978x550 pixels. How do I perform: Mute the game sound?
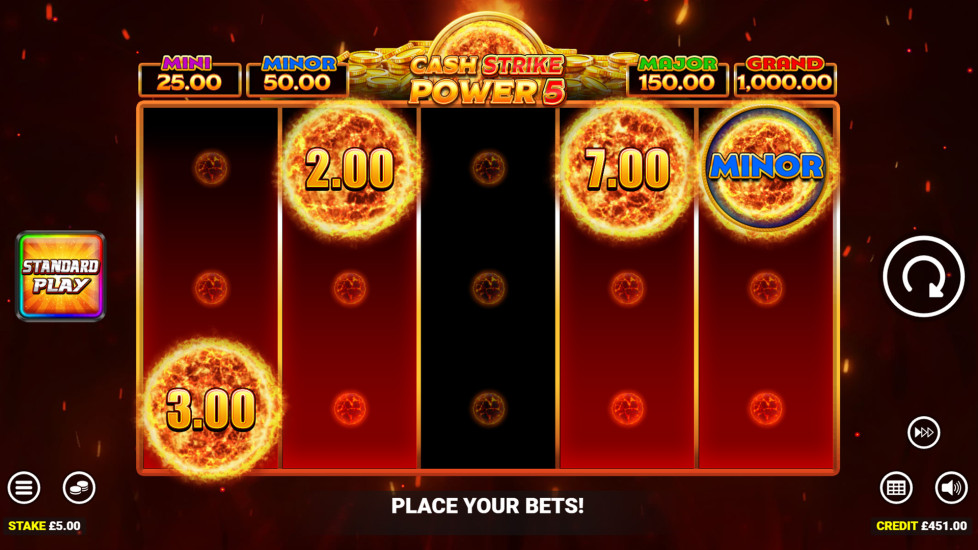(x=951, y=487)
